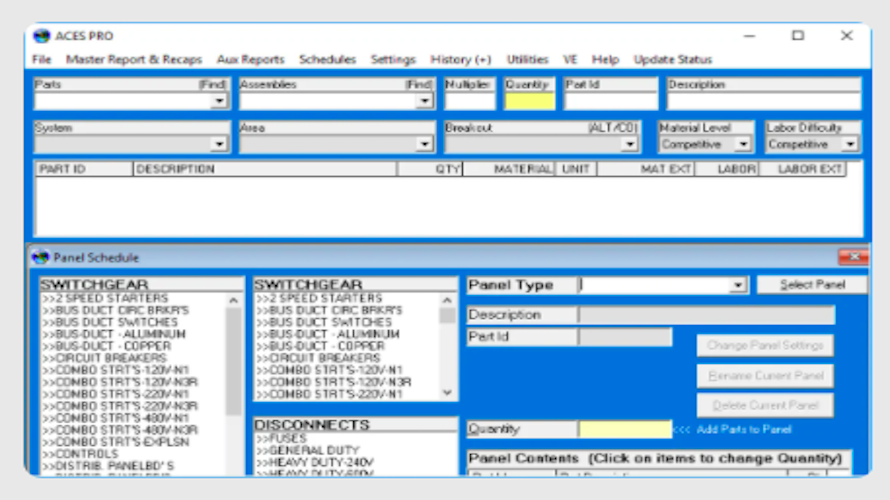Click the LABOR EXT column header
Image resolution: width=890 pixels, height=500 pixels.
[803, 169]
